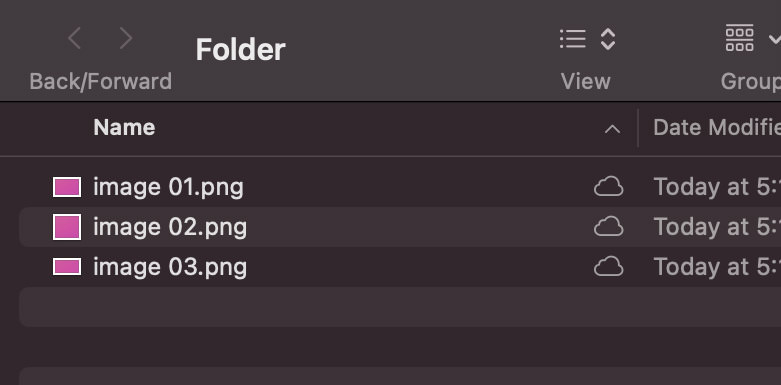Screen dimensions: 781x385
Task: Select file name image 02.png
Action: [170, 228]
